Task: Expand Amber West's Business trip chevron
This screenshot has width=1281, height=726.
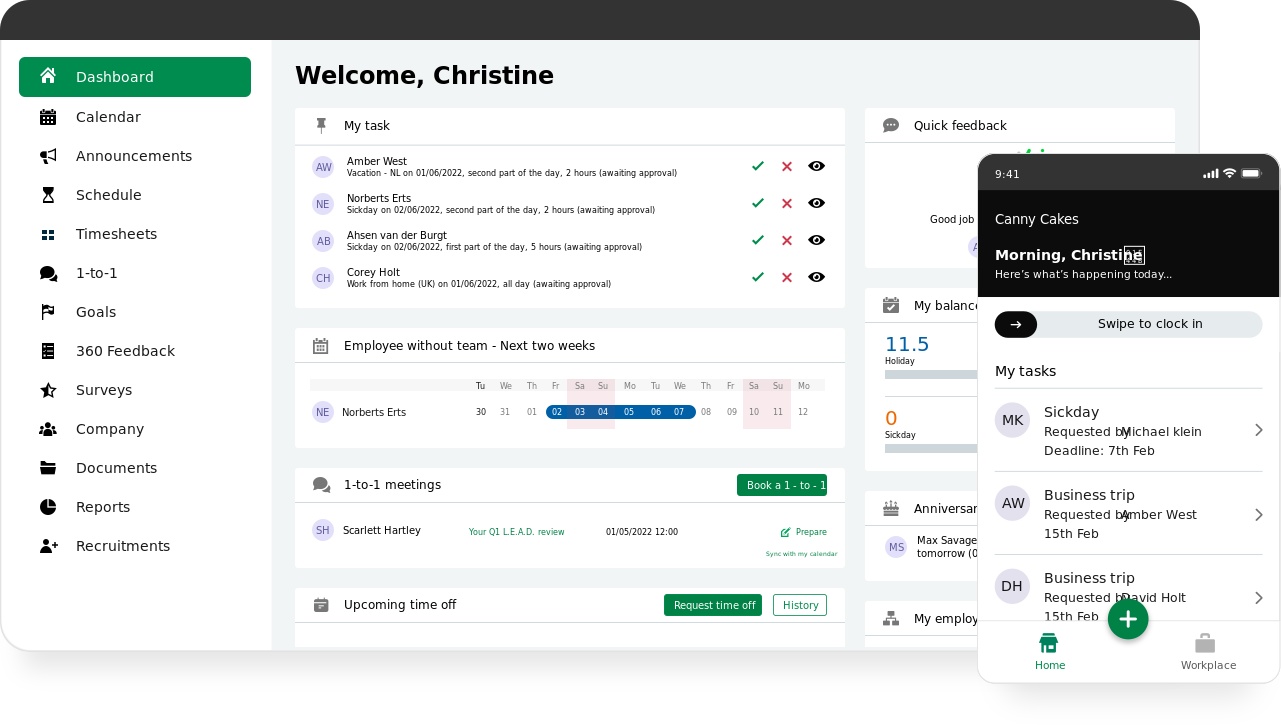Action: (1259, 514)
